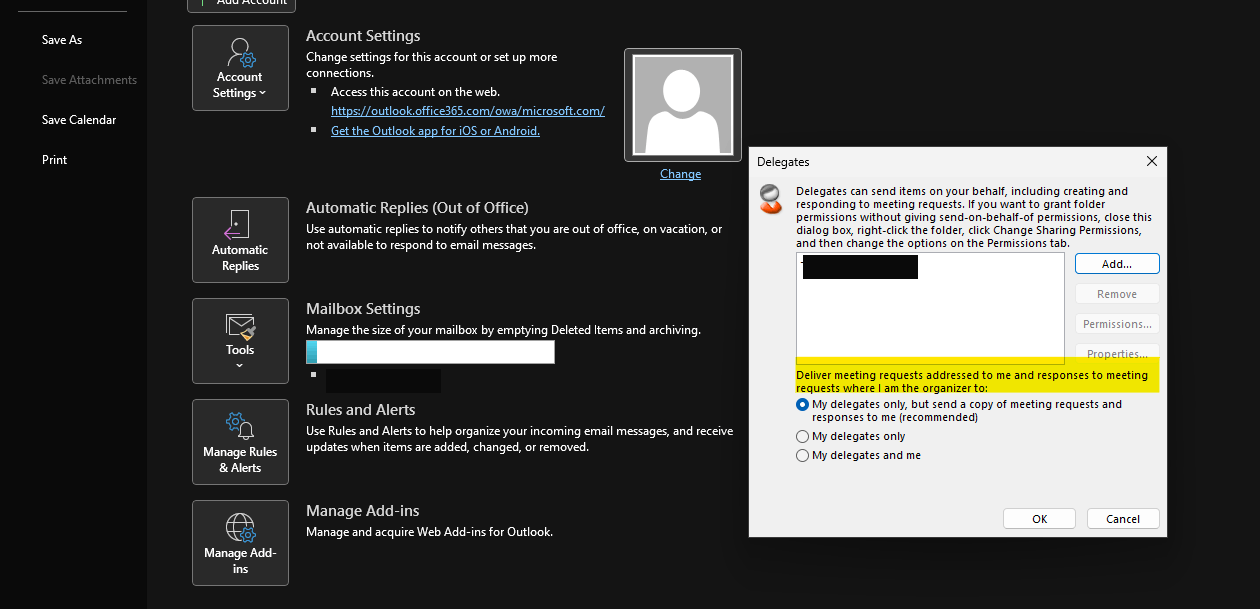Click the delegates key icon in the dialog
This screenshot has height=609, width=1260.
(770, 199)
